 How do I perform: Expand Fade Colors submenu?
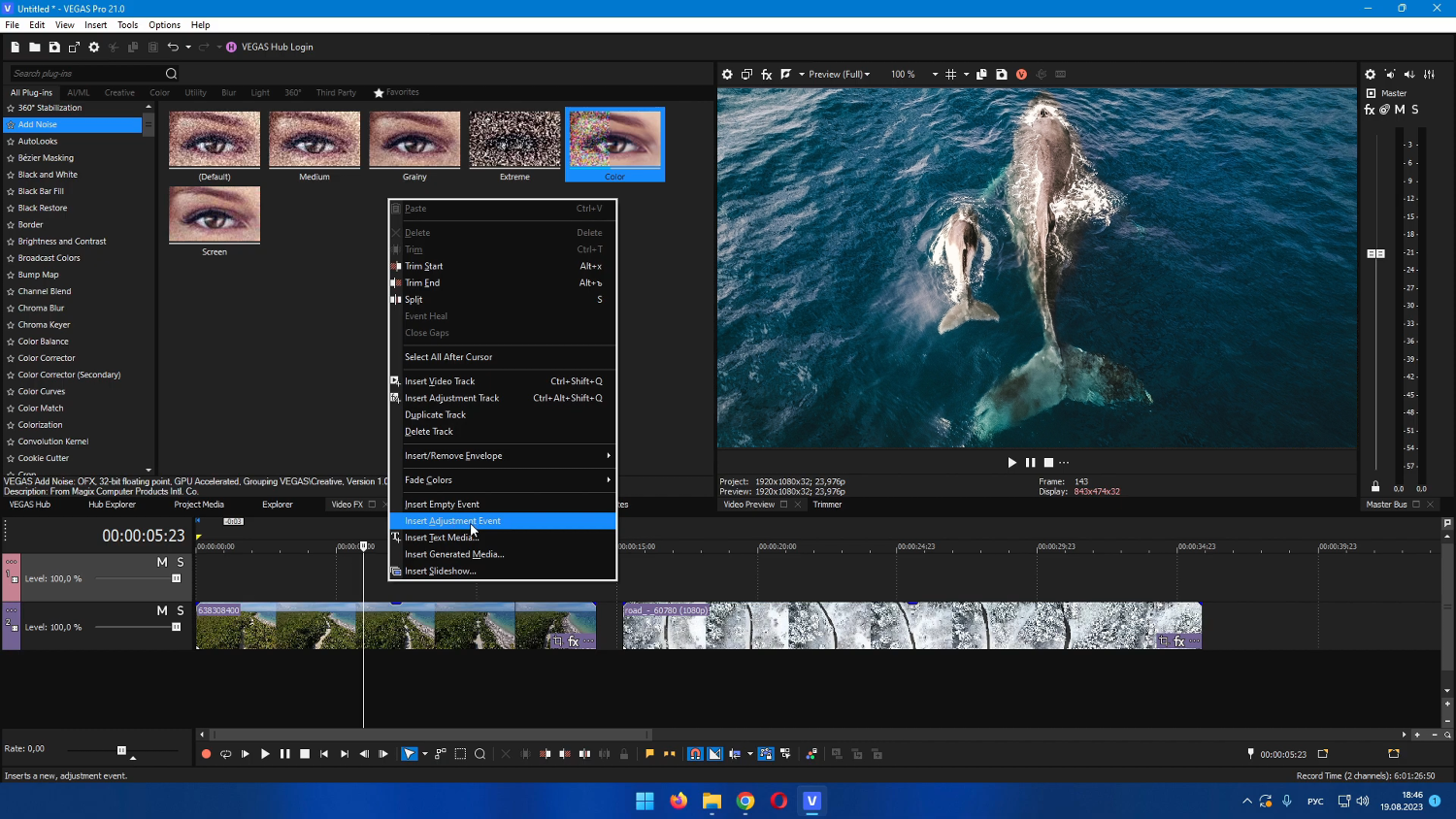[x=503, y=480]
